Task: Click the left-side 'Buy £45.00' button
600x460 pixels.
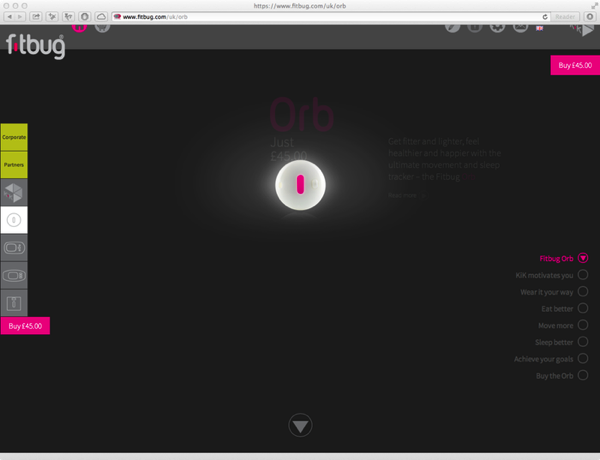Action: pos(25,326)
